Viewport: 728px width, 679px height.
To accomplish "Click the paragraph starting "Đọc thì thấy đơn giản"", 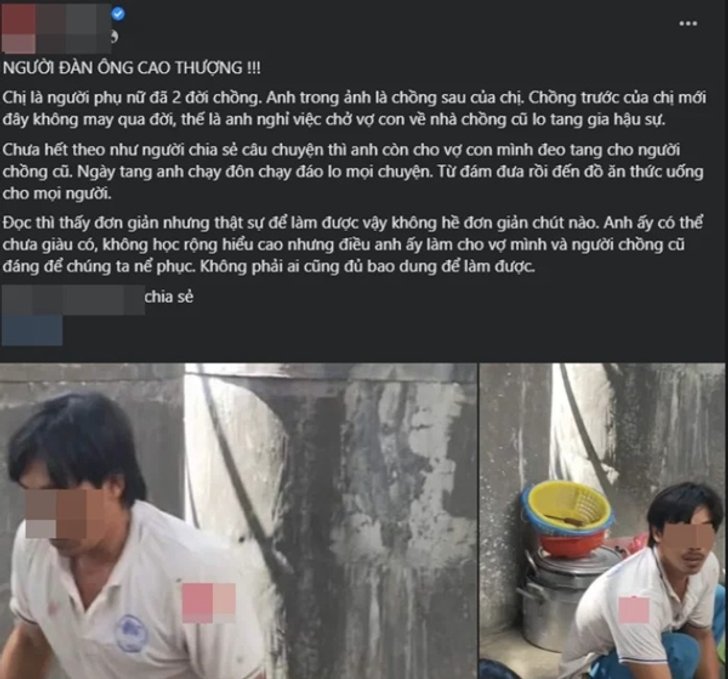I will click(x=353, y=245).
